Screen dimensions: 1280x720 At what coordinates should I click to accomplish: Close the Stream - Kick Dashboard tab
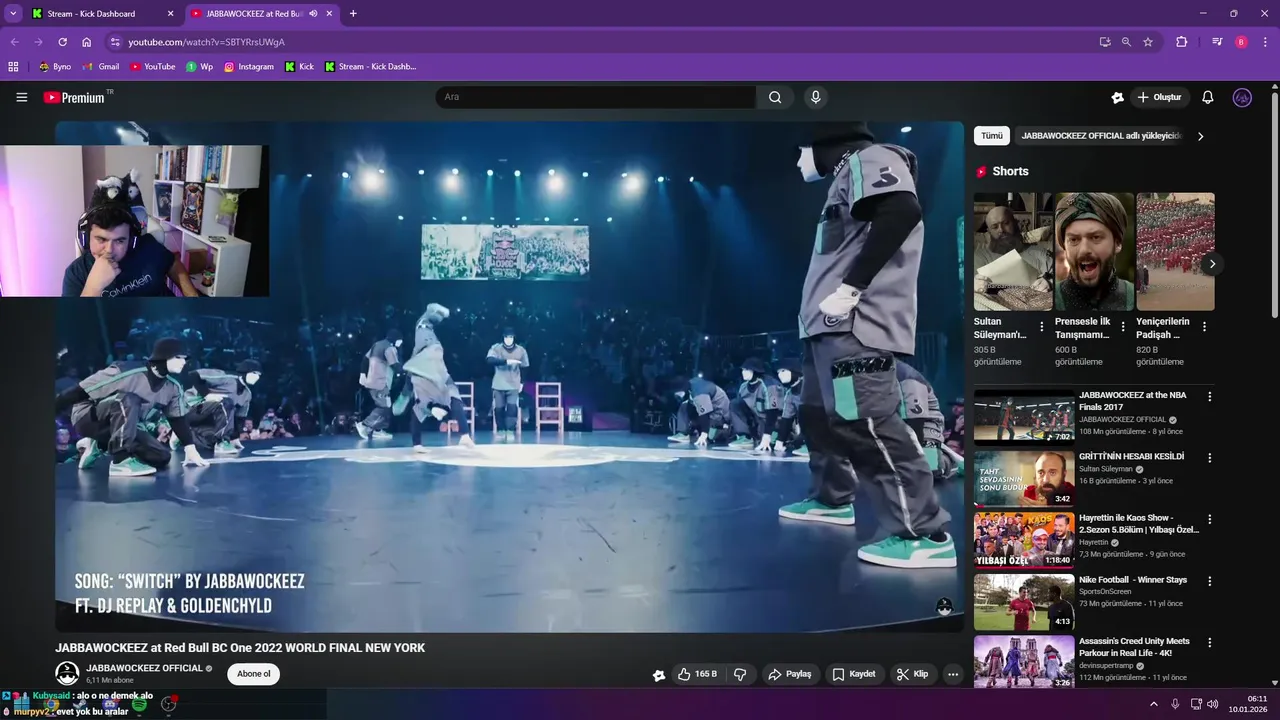(x=170, y=14)
